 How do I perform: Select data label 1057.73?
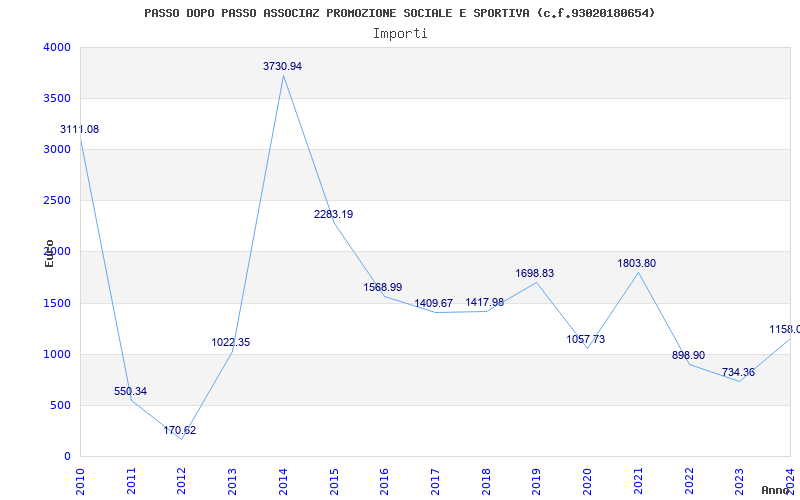[586, 339]
